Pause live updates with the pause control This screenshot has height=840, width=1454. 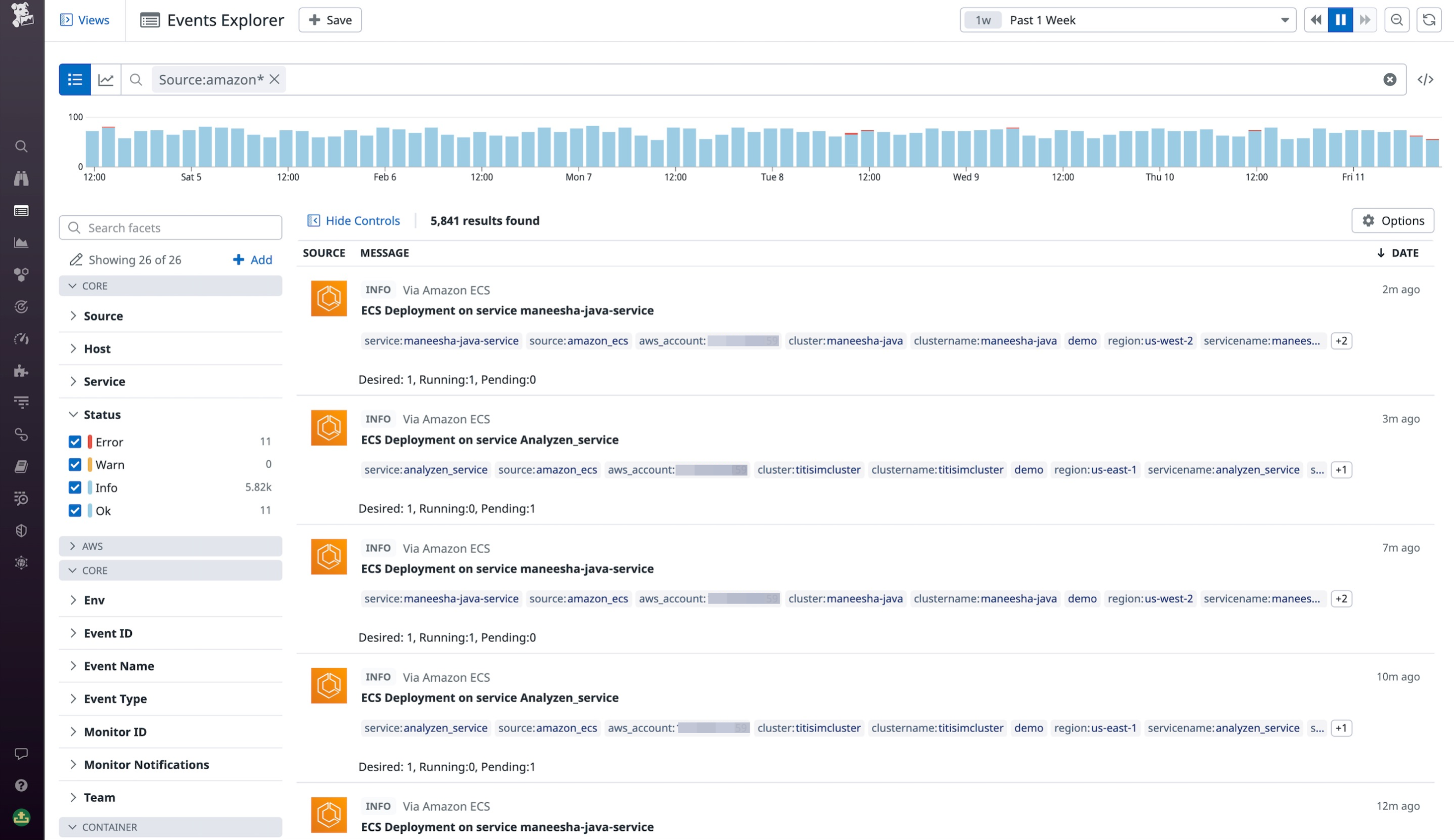pyautogui.click(x=1341, y=20)
